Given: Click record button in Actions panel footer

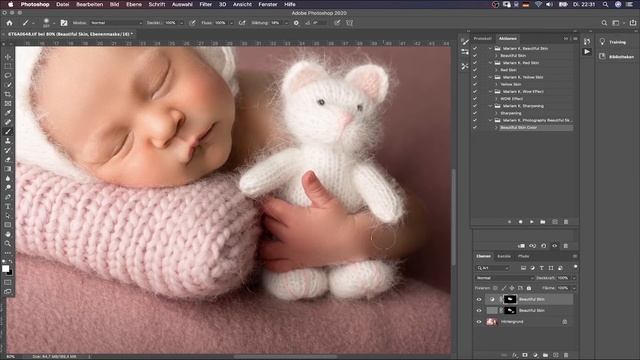Looking at the screenshot, I should pyautogui.click(x=520, y=222).
